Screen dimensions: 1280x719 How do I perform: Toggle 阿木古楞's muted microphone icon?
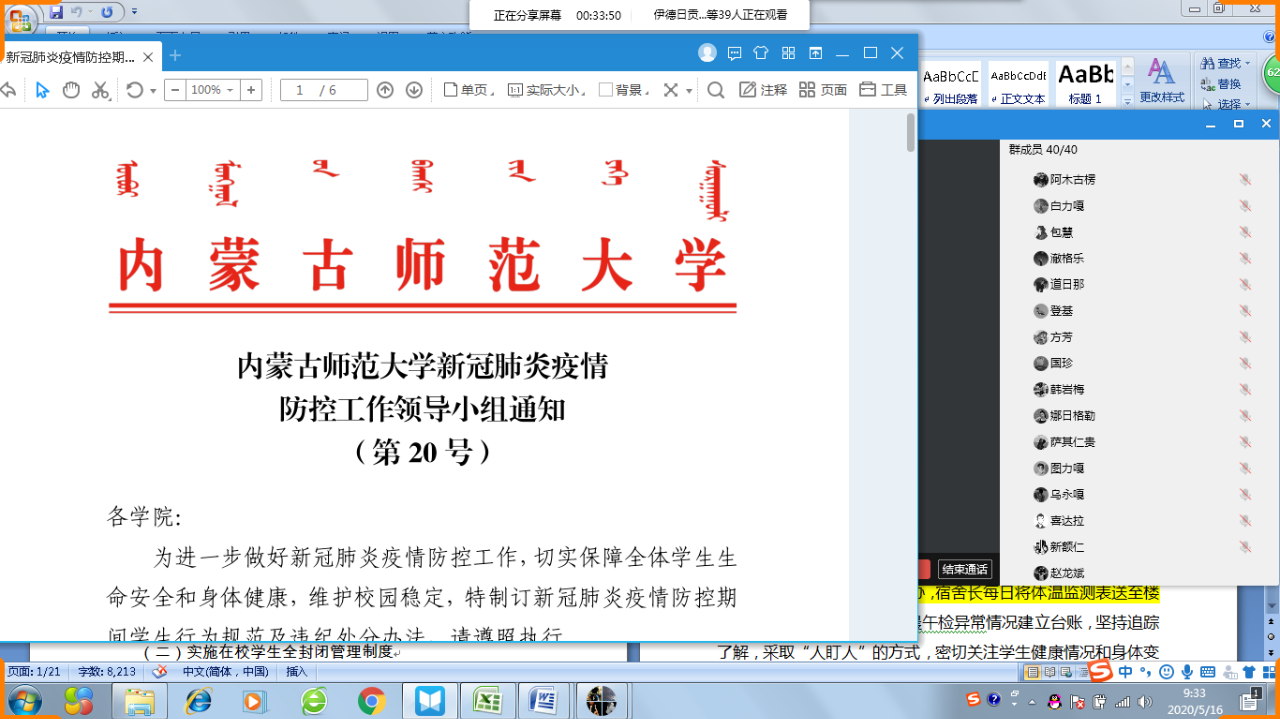click(x=1245, y=180)
